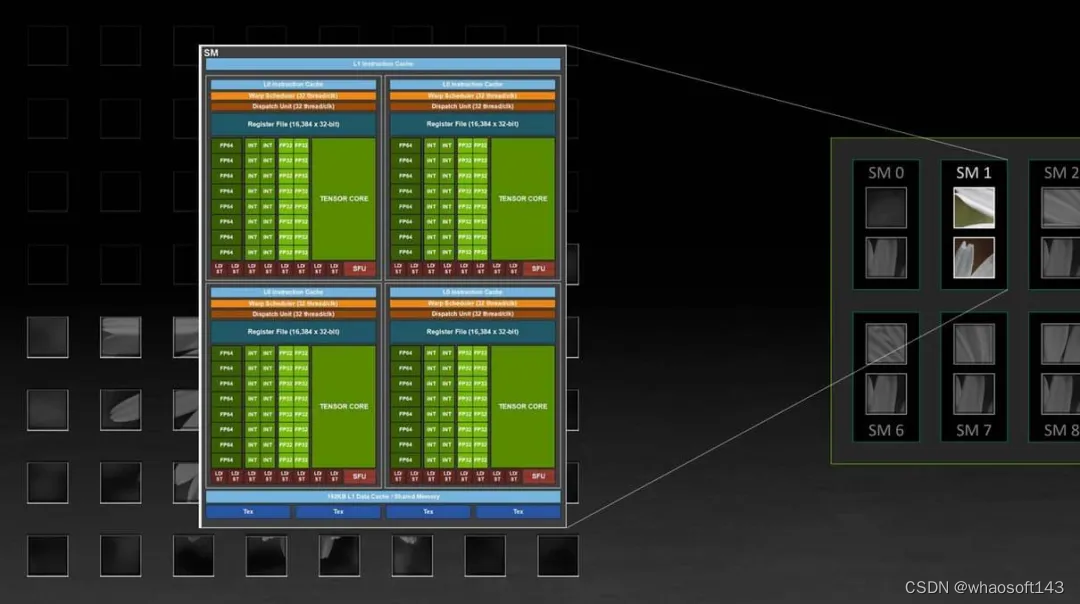Select the Tensor Core block in the top-left quadrant
The width and height of the screenshot is (1080, 604).
(x=344, y=199)
